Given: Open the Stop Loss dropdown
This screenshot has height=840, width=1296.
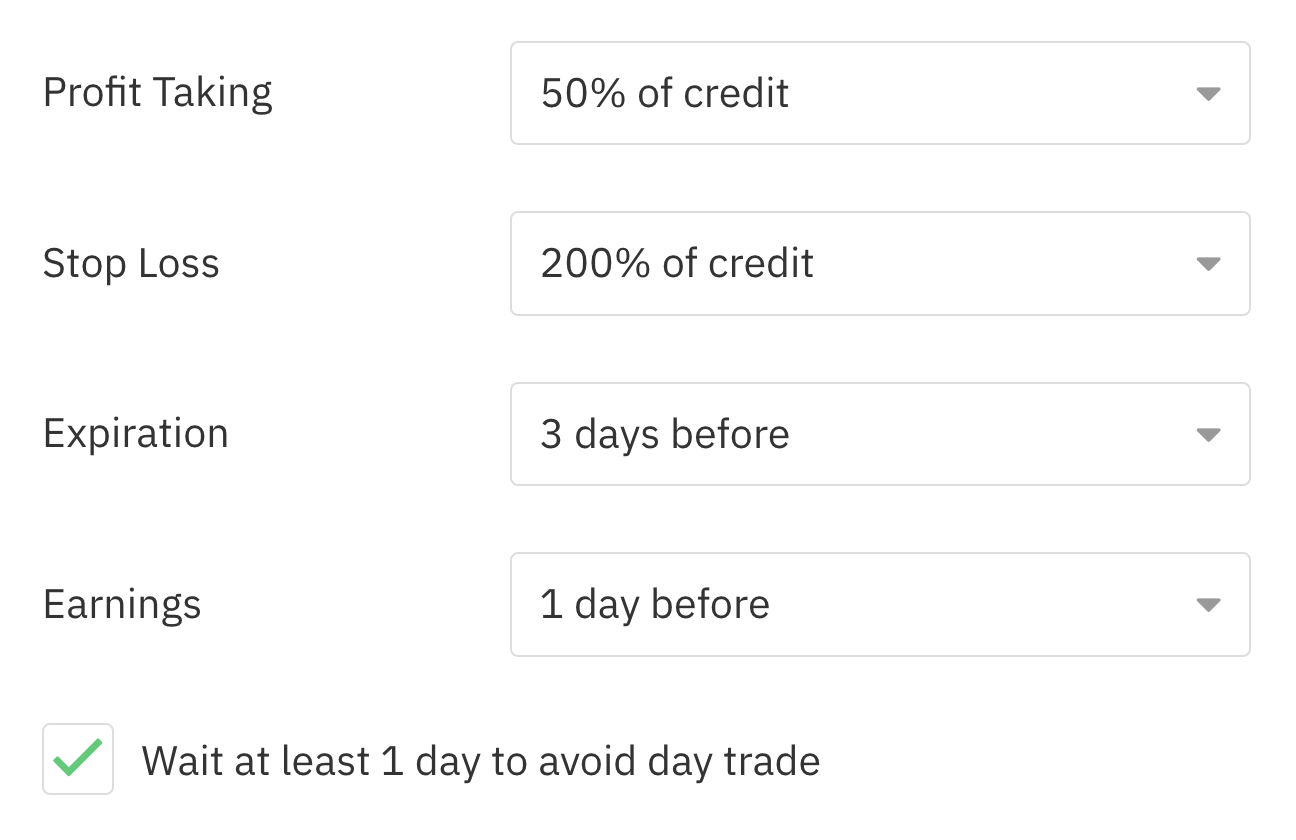Looking at the screenshot, I should click(x=880, y=263).
